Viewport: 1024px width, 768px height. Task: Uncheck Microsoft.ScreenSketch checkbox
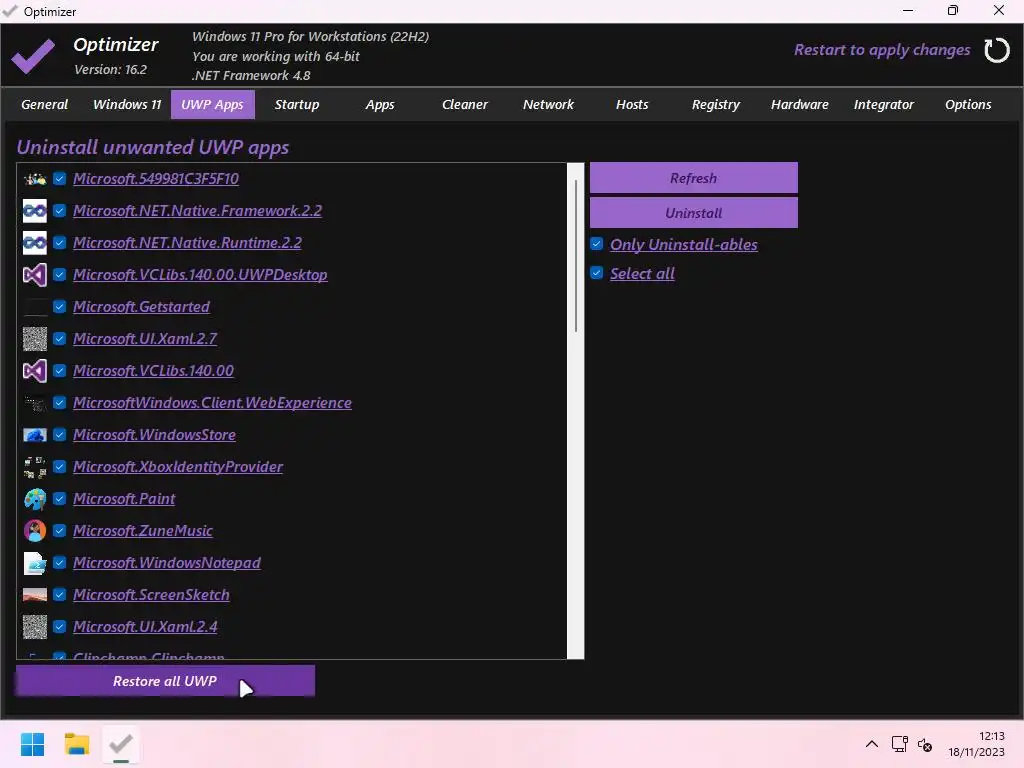click(59, 594)
